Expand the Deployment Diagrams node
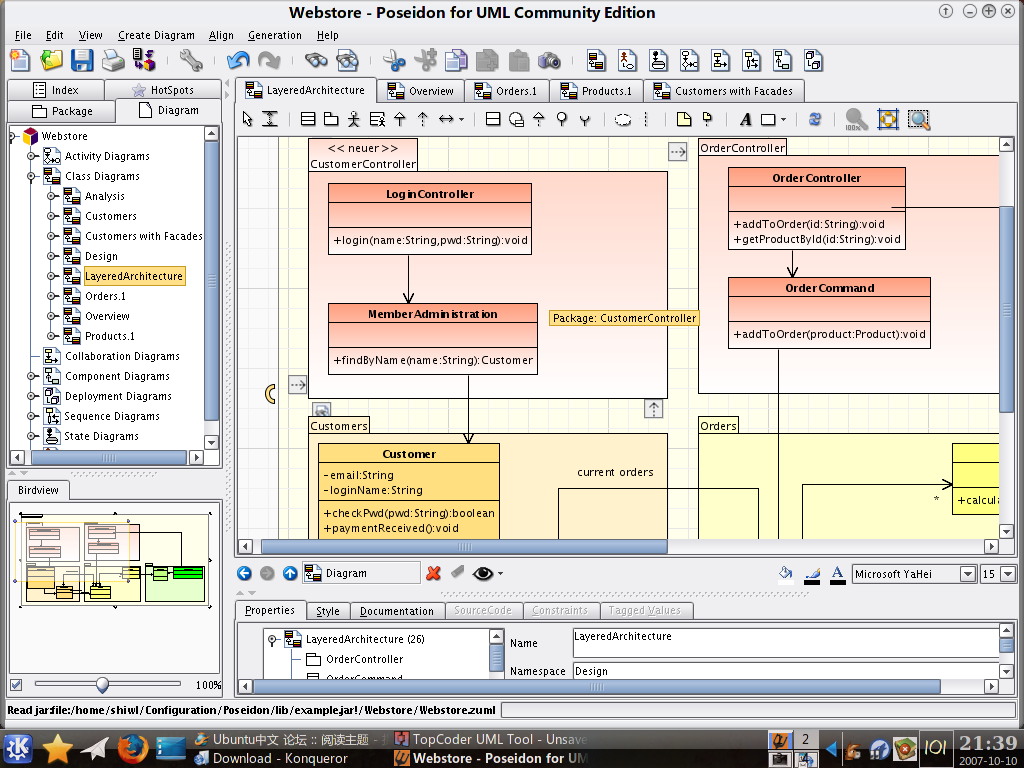This screenshot has width=1024, height=768. coord(31,396)
